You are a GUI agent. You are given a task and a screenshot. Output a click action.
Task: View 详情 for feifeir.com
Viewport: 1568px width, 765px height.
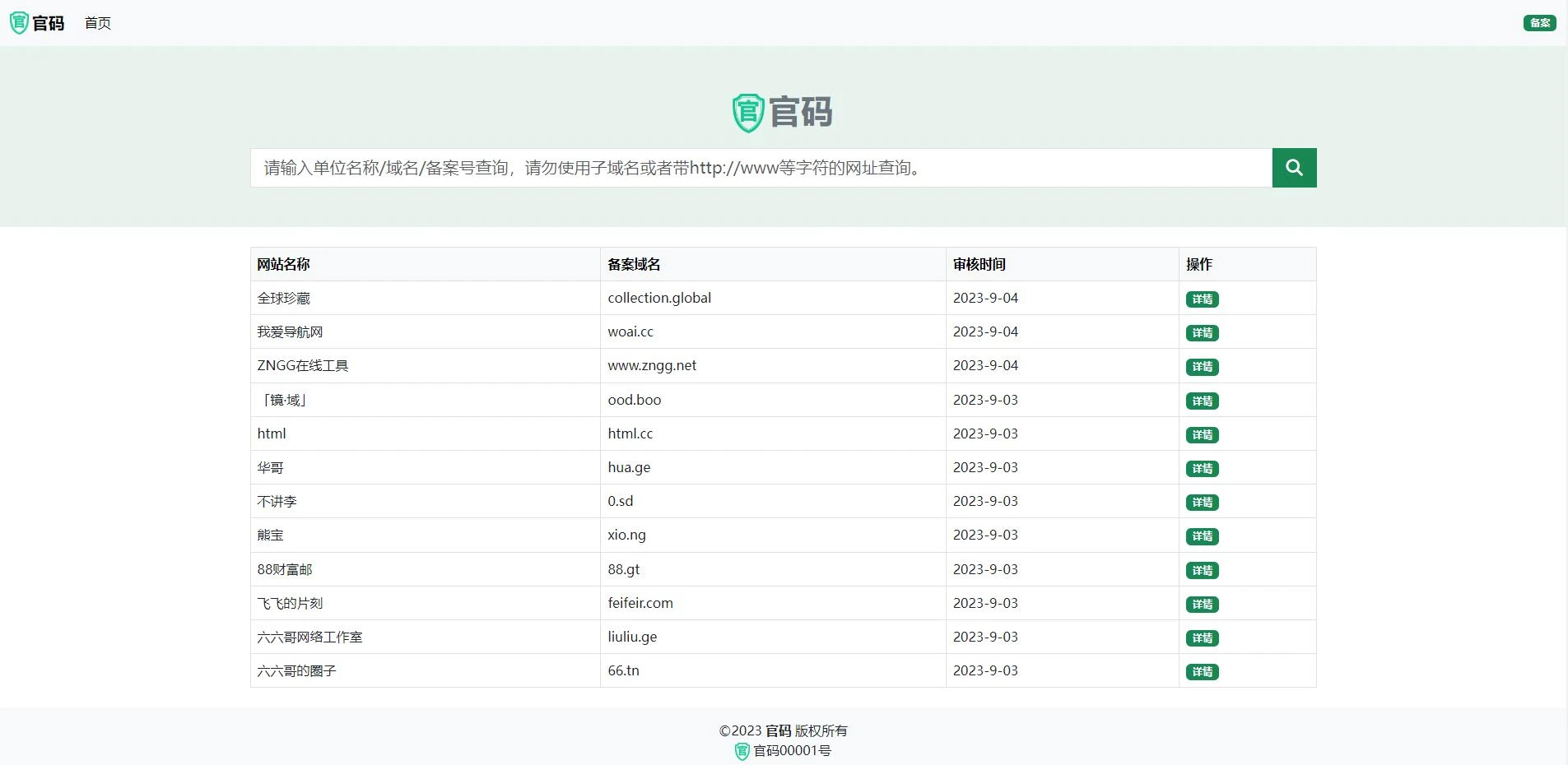(x=1202, y=605)
